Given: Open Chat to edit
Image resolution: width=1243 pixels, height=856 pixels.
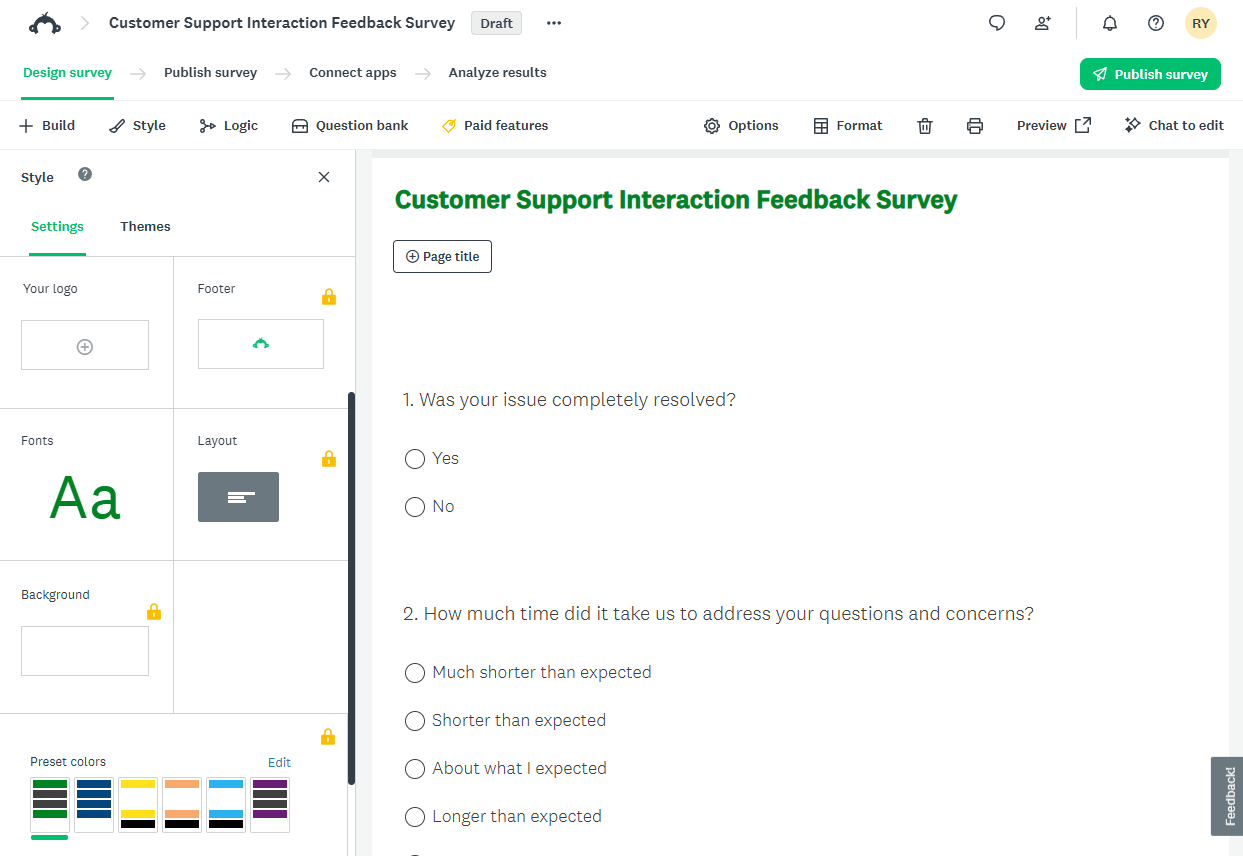Looking at the screenshot, I should coord(1174,126).
